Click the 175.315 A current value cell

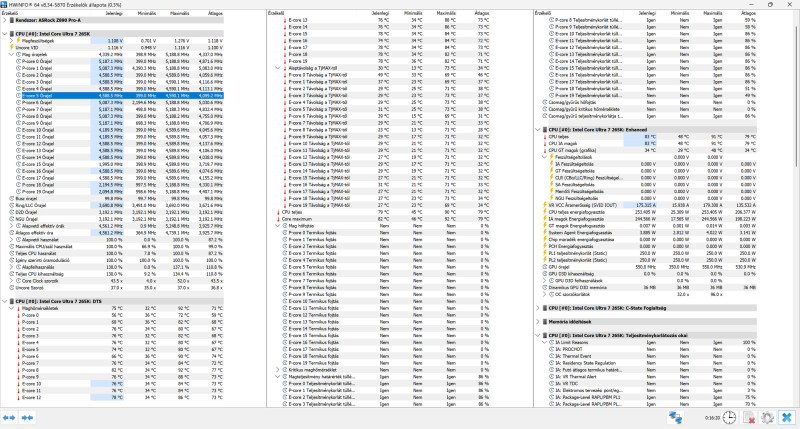[x=640, y=205]
